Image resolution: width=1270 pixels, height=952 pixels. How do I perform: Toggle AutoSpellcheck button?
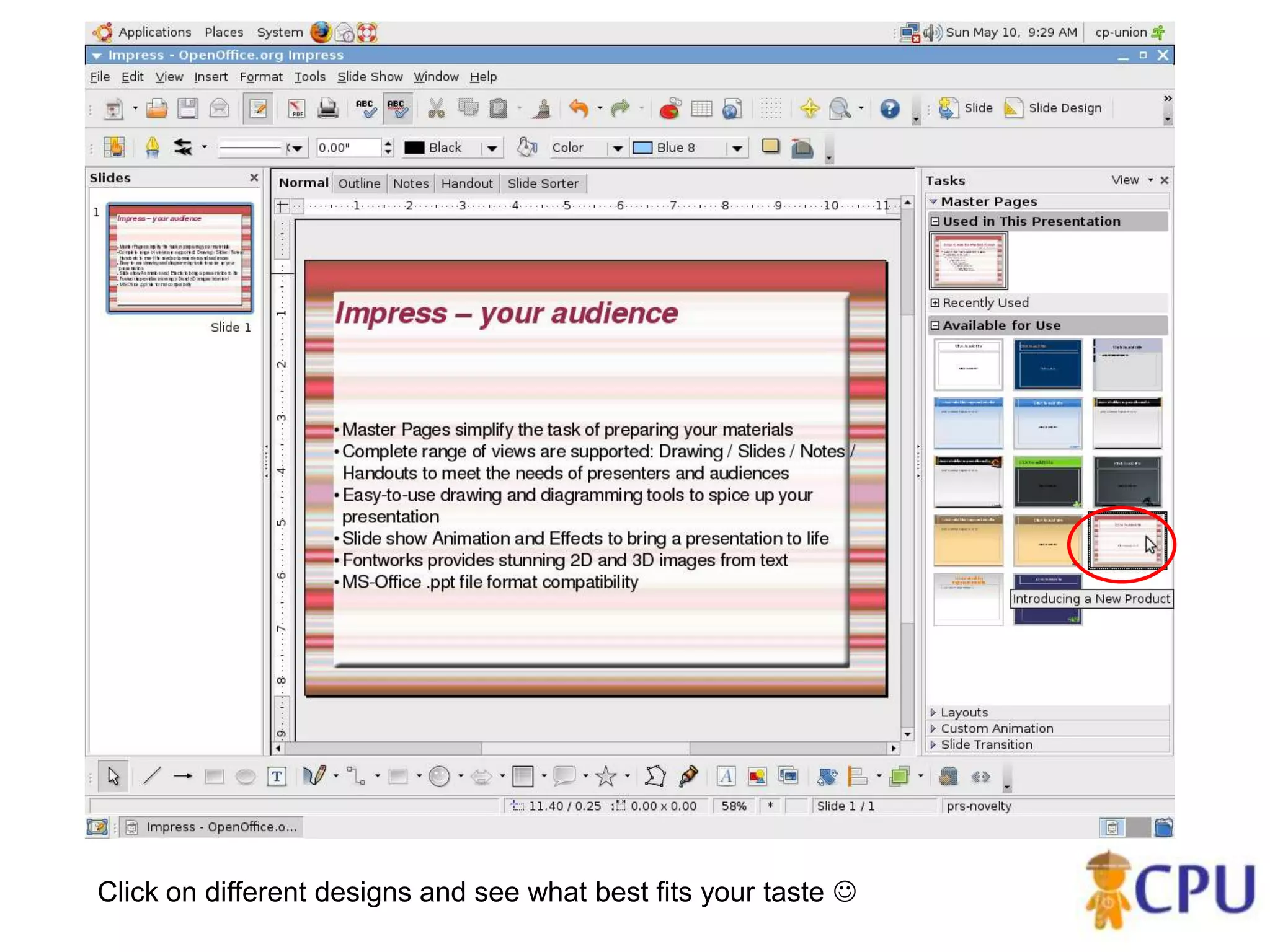[x=397, y=108]
